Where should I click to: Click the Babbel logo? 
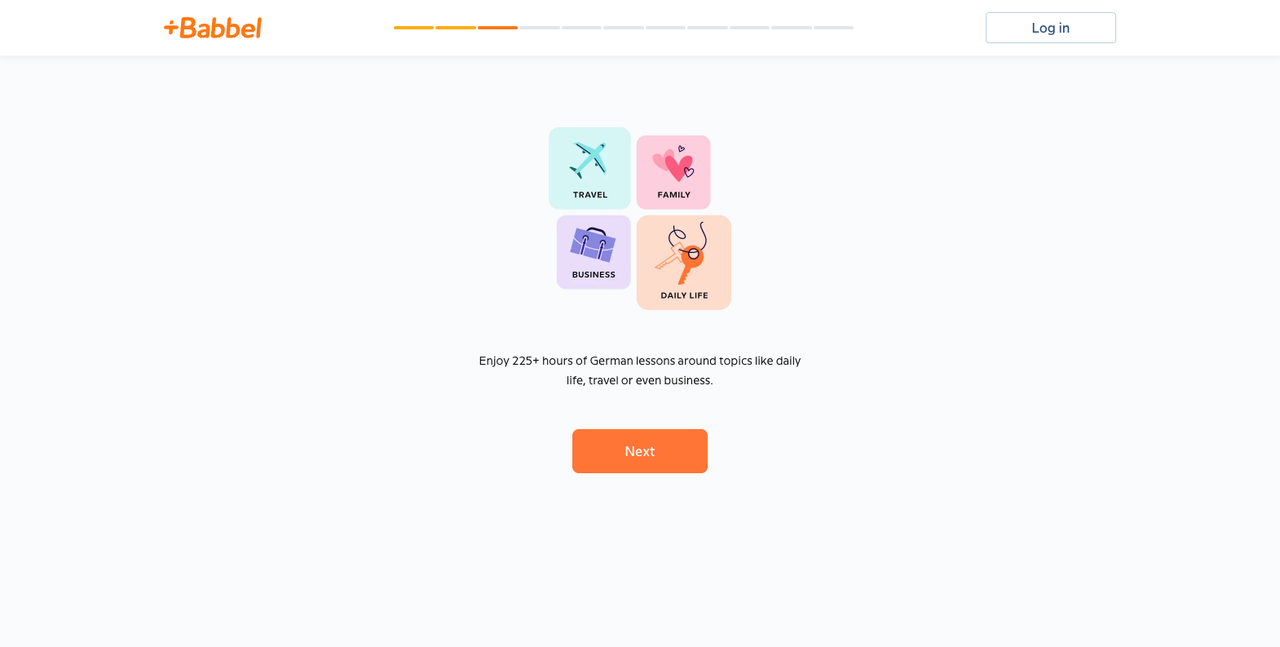(x=212, y=28)
